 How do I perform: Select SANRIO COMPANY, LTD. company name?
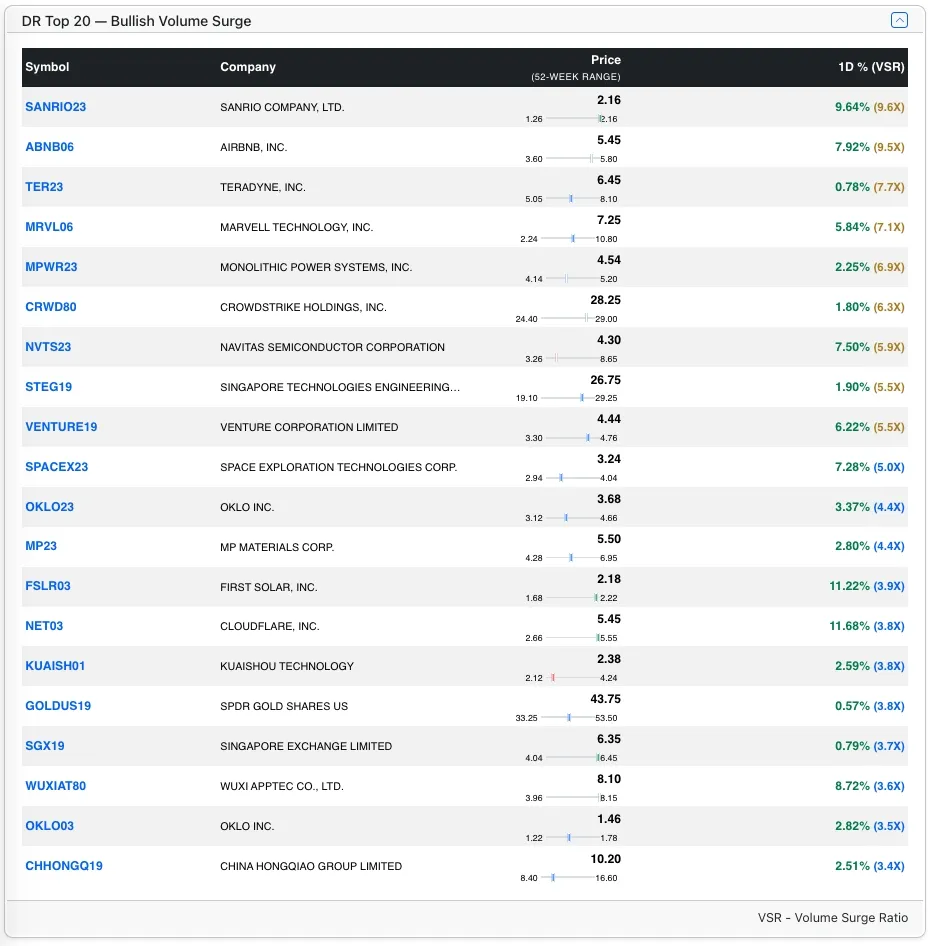coord(282,107)
